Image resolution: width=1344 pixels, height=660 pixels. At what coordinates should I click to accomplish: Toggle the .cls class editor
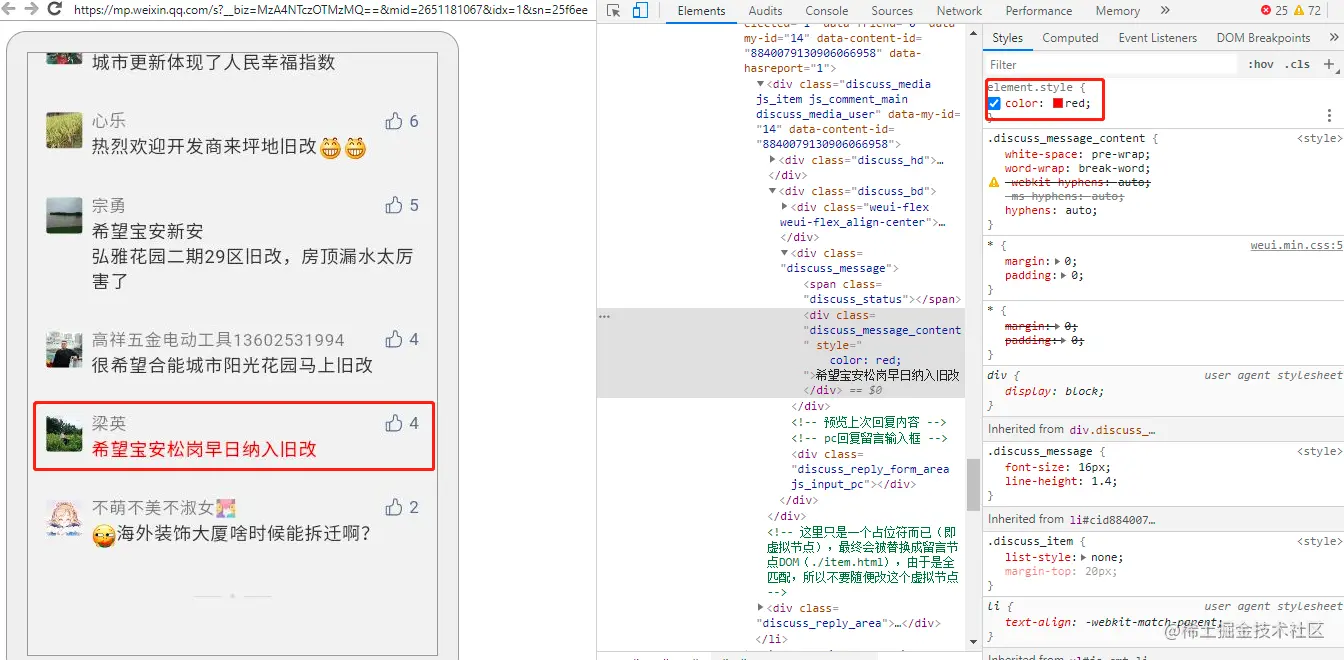point(1298,63)
